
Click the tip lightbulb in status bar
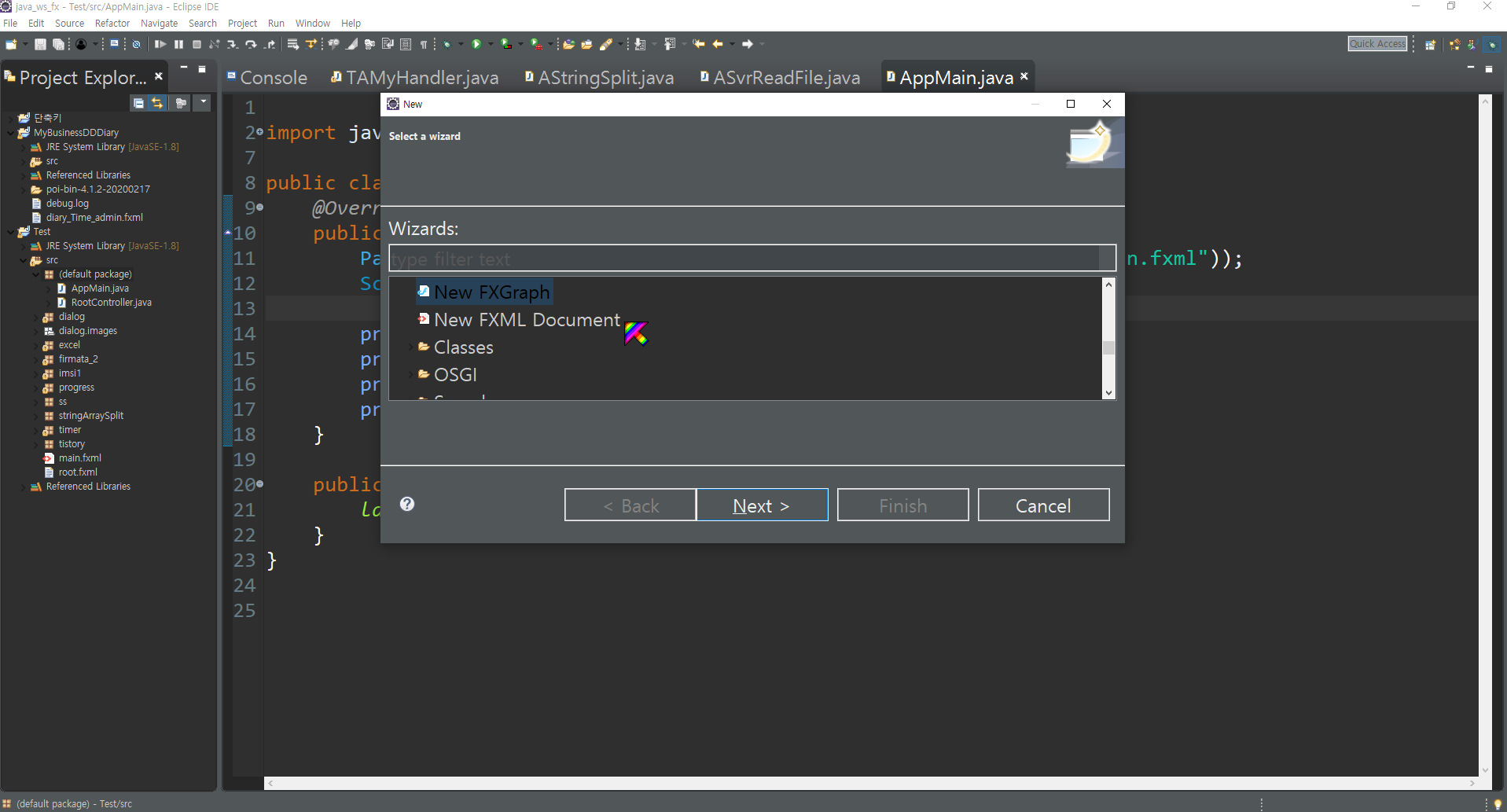click(x=1497, y=804)
